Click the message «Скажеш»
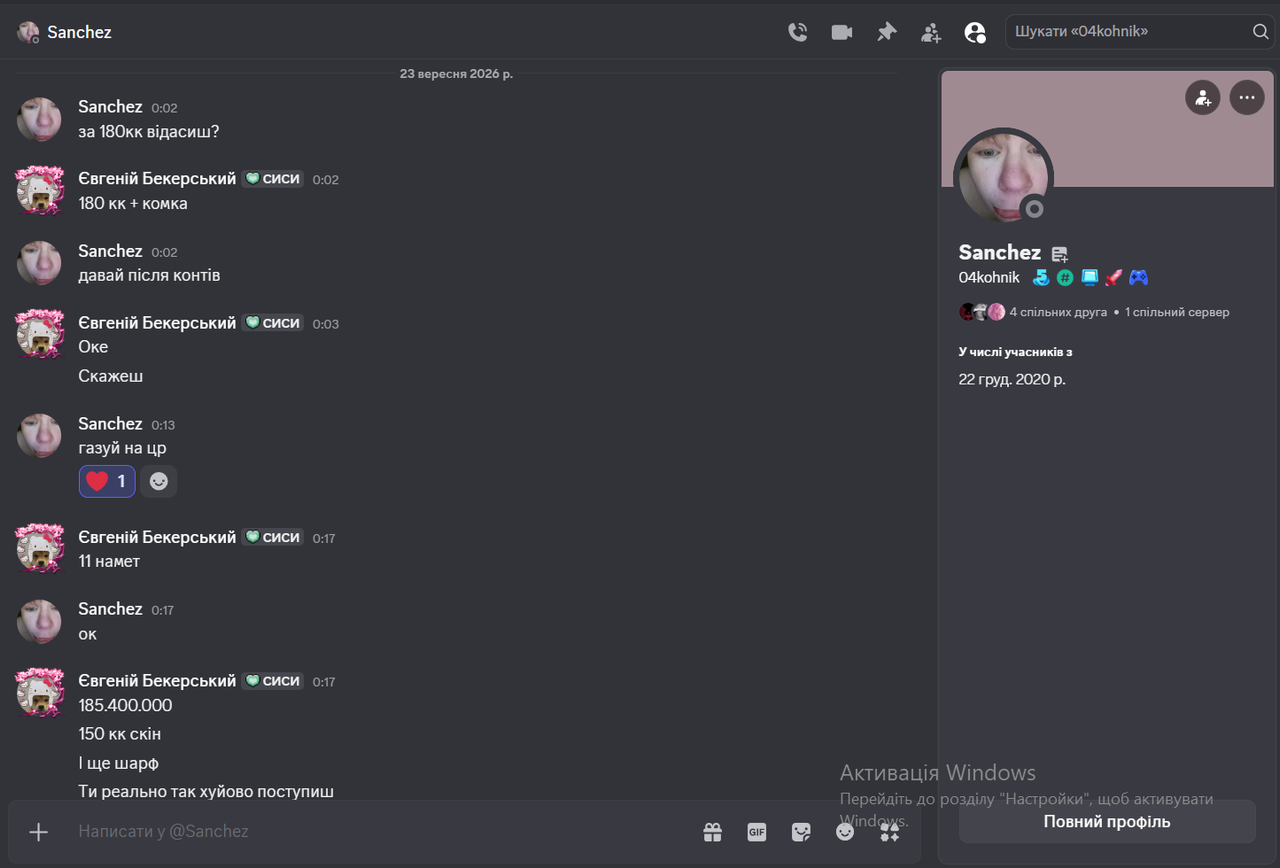Viewport: 1280px width, 868px height. click(111, 376)
